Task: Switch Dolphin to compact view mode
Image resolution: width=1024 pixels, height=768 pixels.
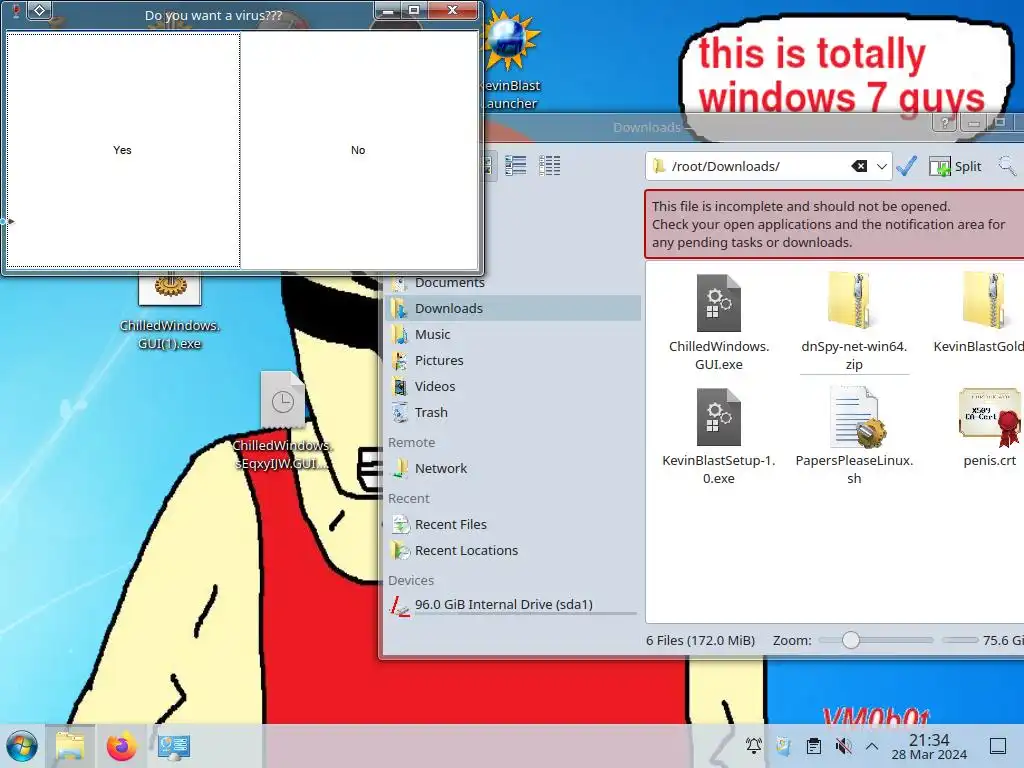Action: [515, 166]
